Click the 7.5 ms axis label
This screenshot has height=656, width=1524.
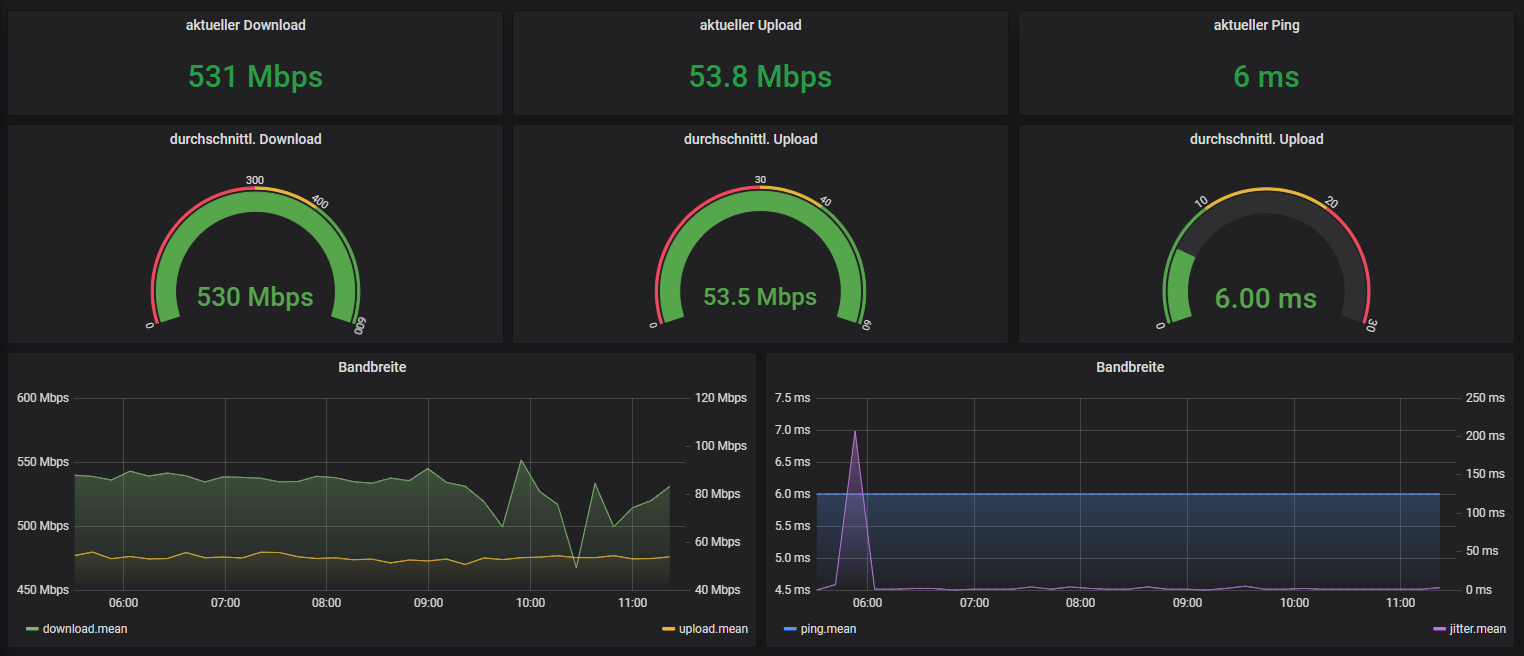pyautogui.click(x=793, y=398)
